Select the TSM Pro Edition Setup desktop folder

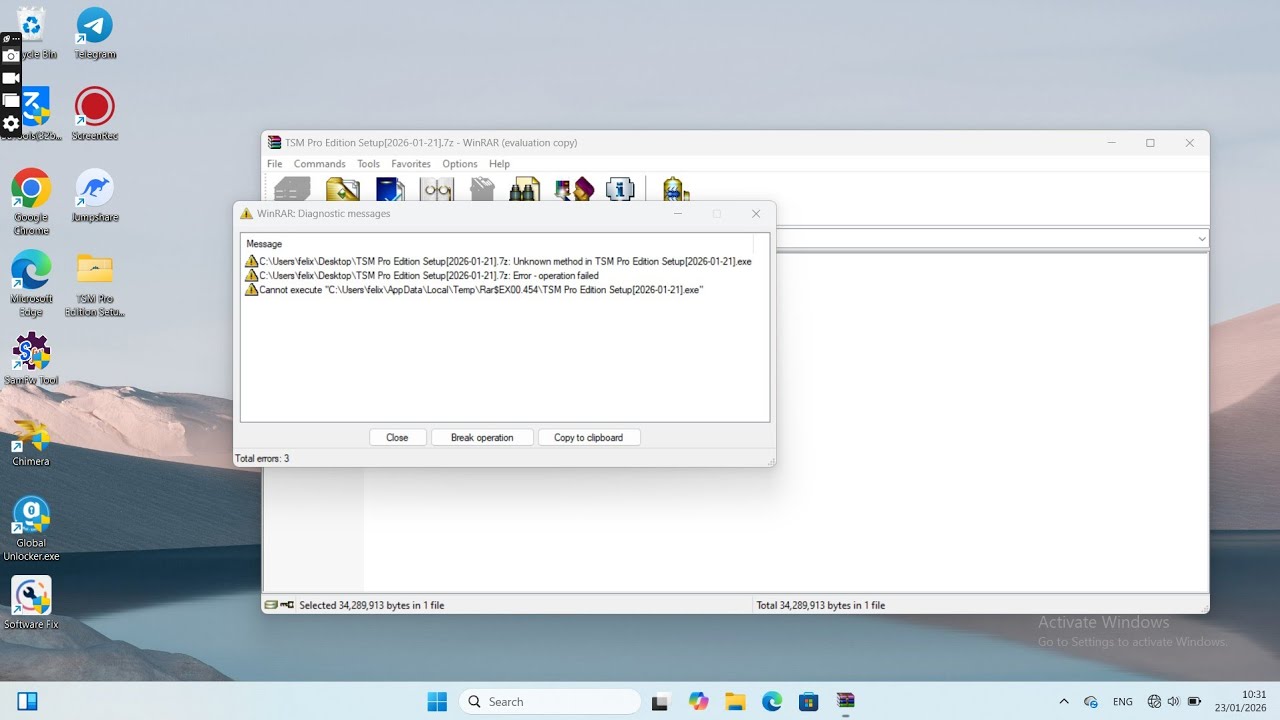[x=95, y=284]
